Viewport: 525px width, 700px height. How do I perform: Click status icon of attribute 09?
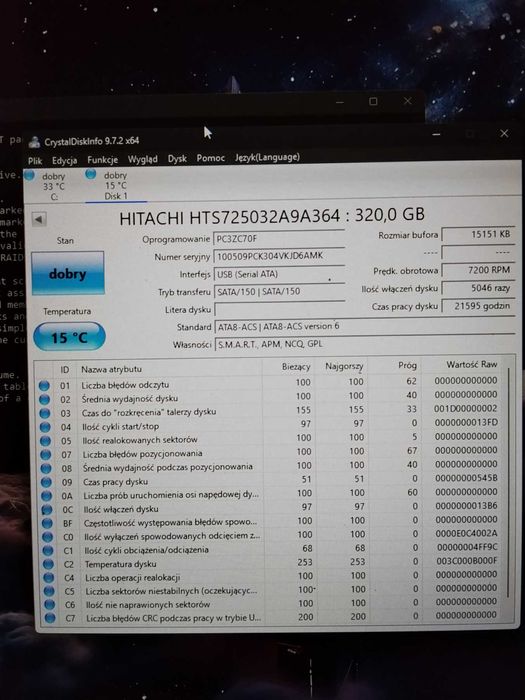click(x=46, y=482)
